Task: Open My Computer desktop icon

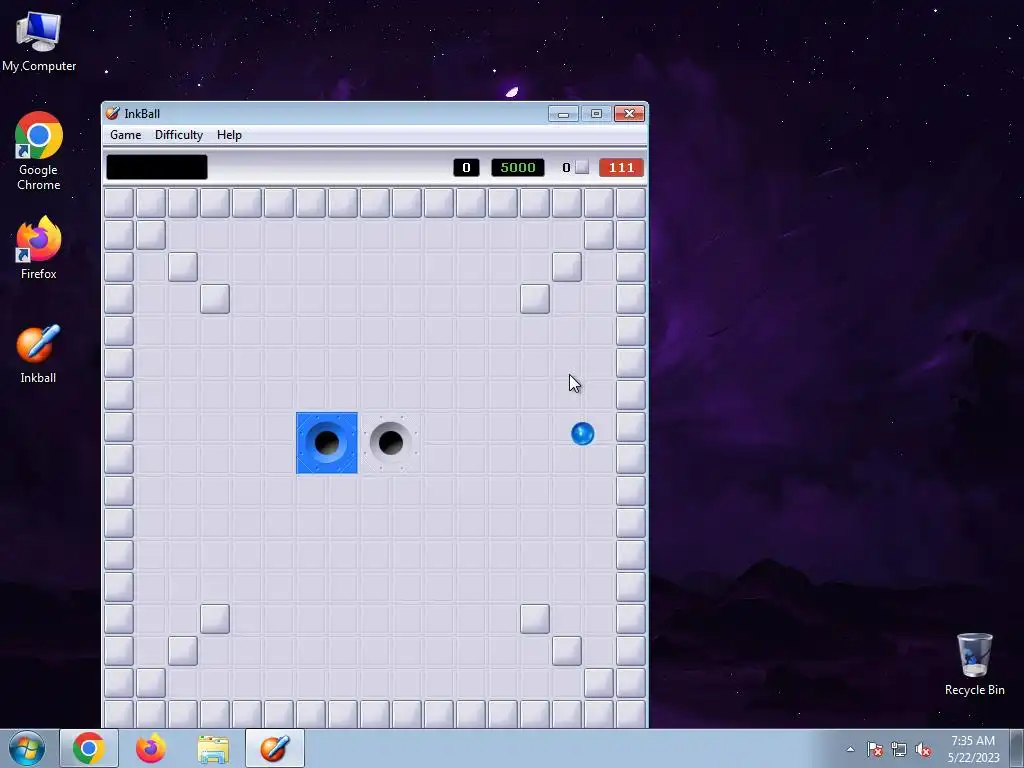Action: click(39, 40)
